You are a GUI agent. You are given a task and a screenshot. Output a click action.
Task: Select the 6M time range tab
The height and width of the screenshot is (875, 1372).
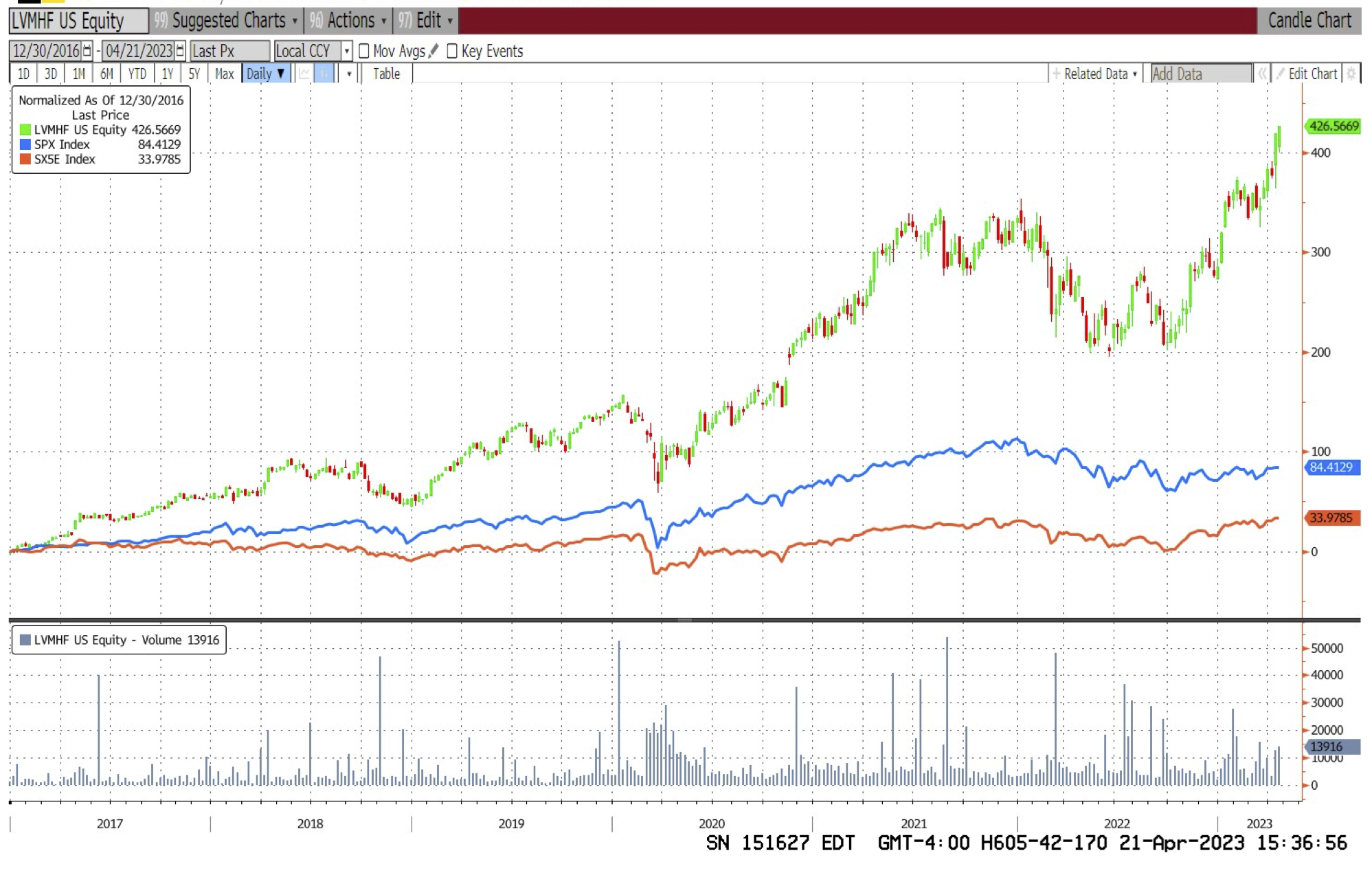click(x=106, y=74)
